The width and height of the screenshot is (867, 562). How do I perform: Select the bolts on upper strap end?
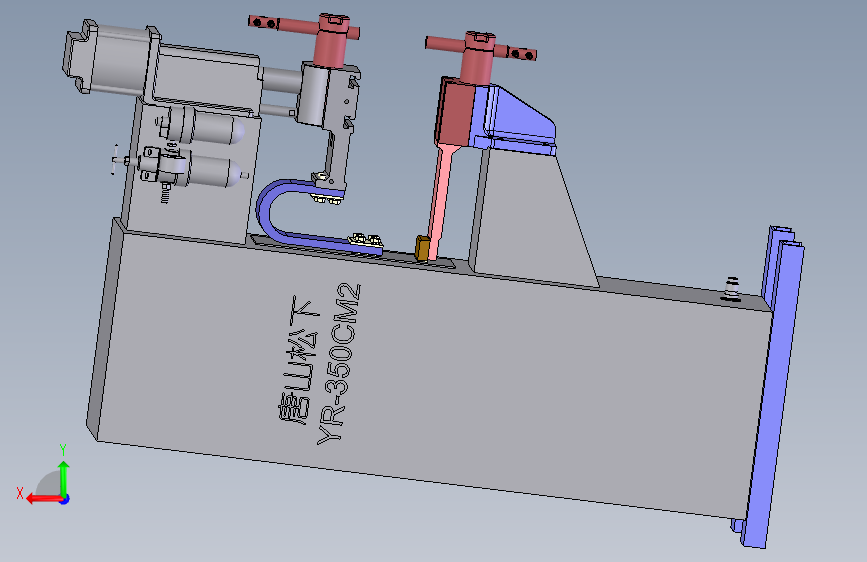coord(325,198)
